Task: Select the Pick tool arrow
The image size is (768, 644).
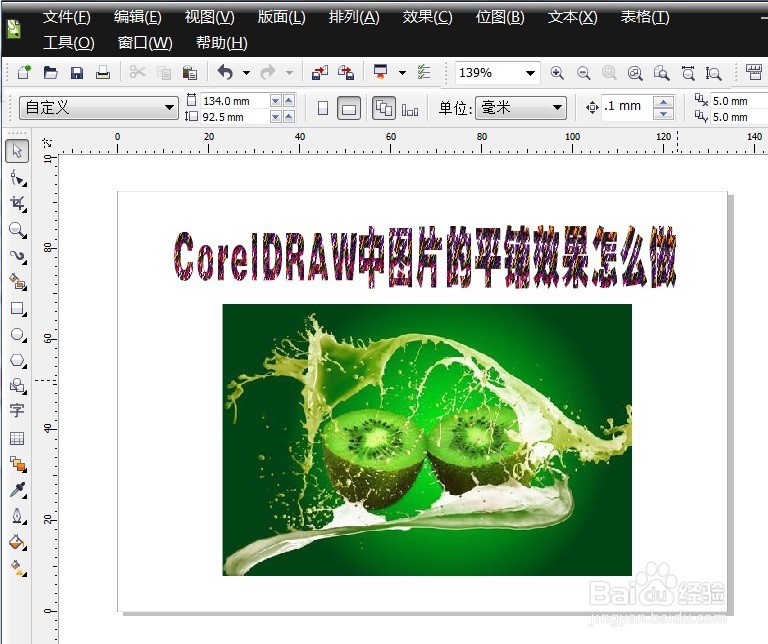Action: pos(17,150)
